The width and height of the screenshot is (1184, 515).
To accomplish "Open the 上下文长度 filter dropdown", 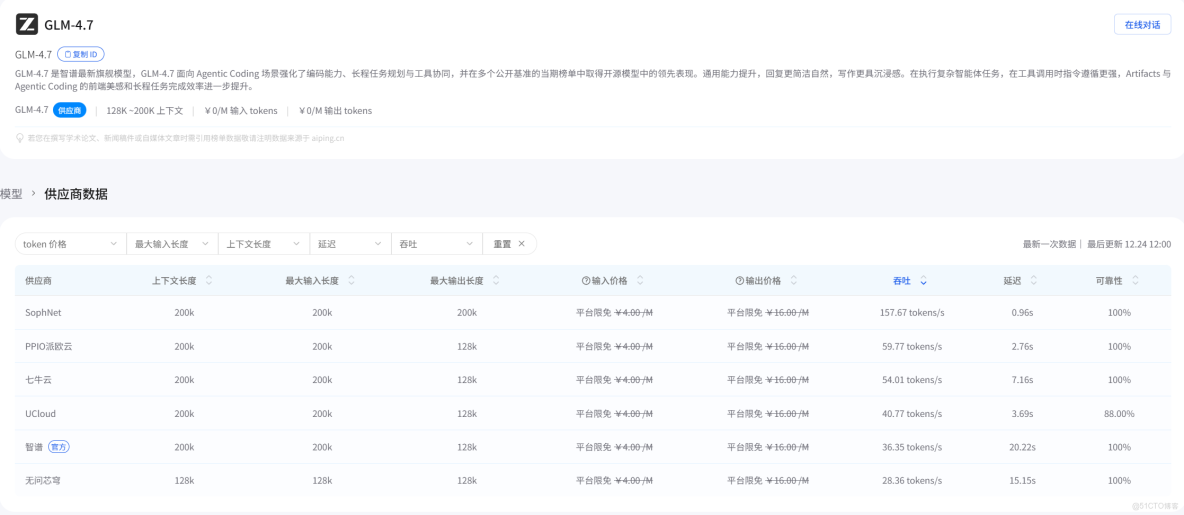I will coord(264,244).
